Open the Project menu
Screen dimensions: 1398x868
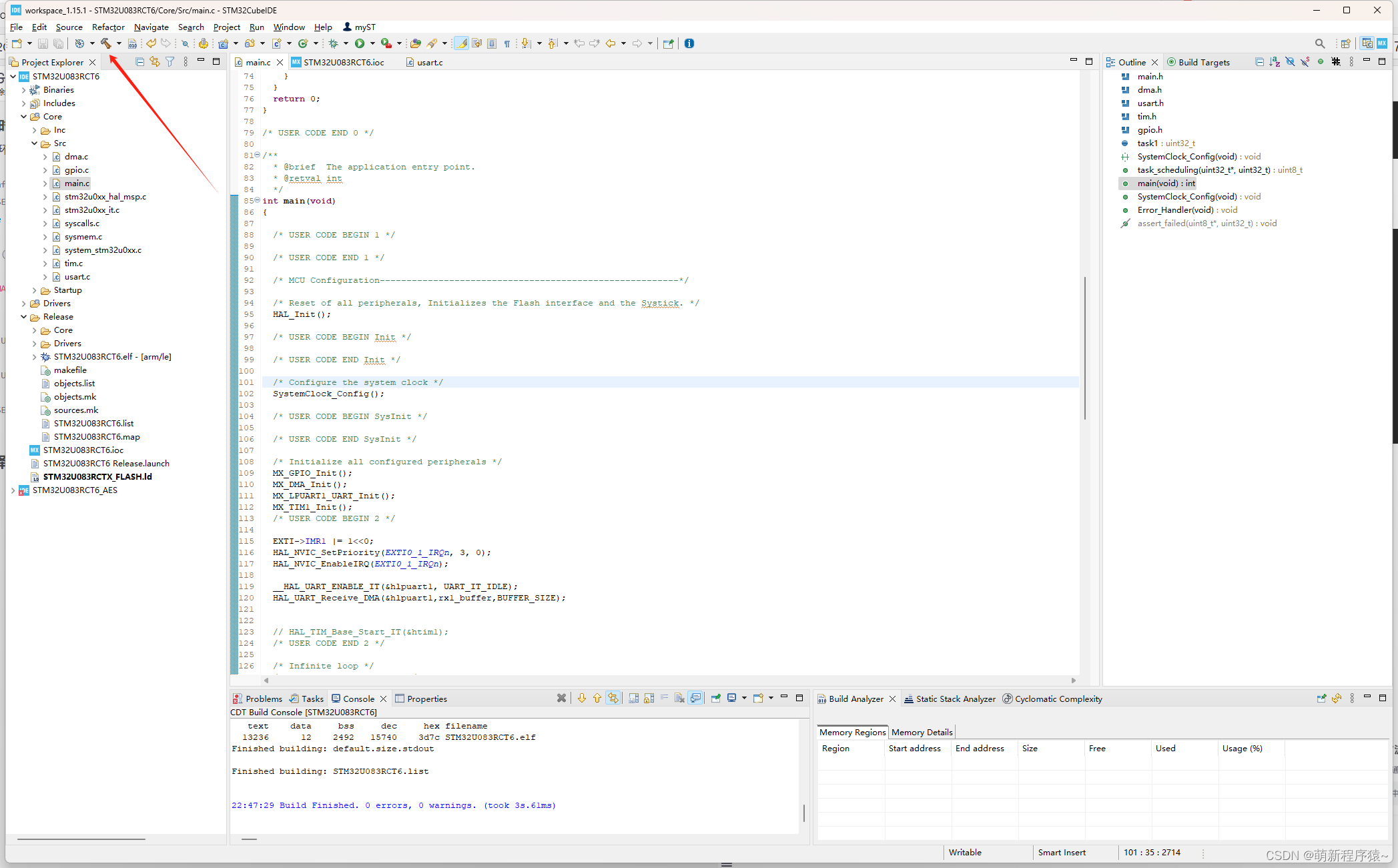coord(226,27)
